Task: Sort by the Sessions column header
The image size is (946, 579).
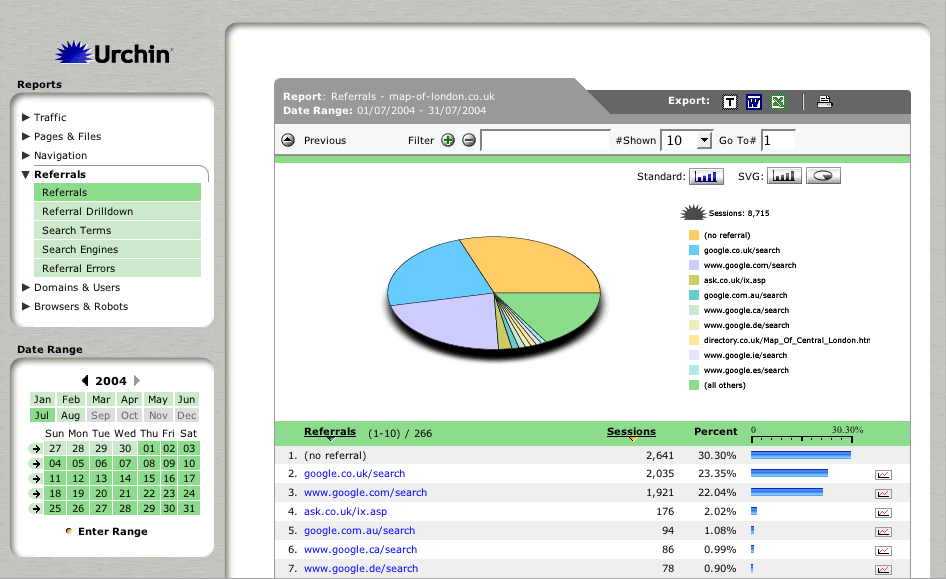Action: (631, 432)
